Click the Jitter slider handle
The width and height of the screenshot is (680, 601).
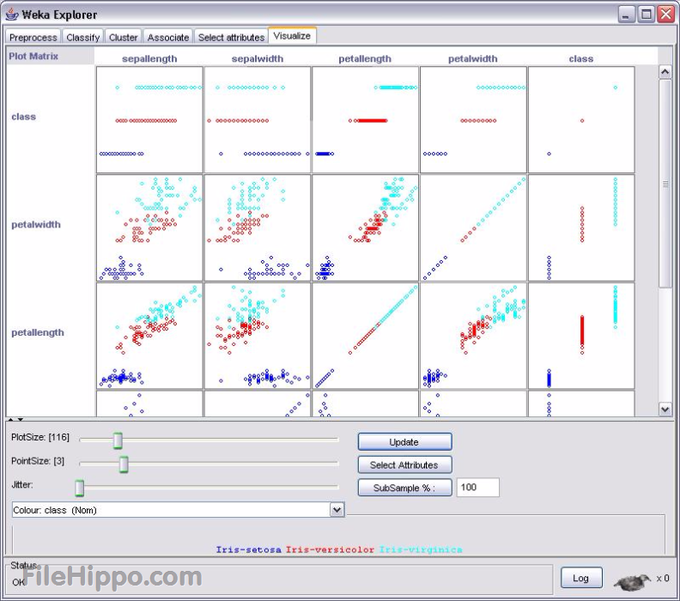point(80,487)
